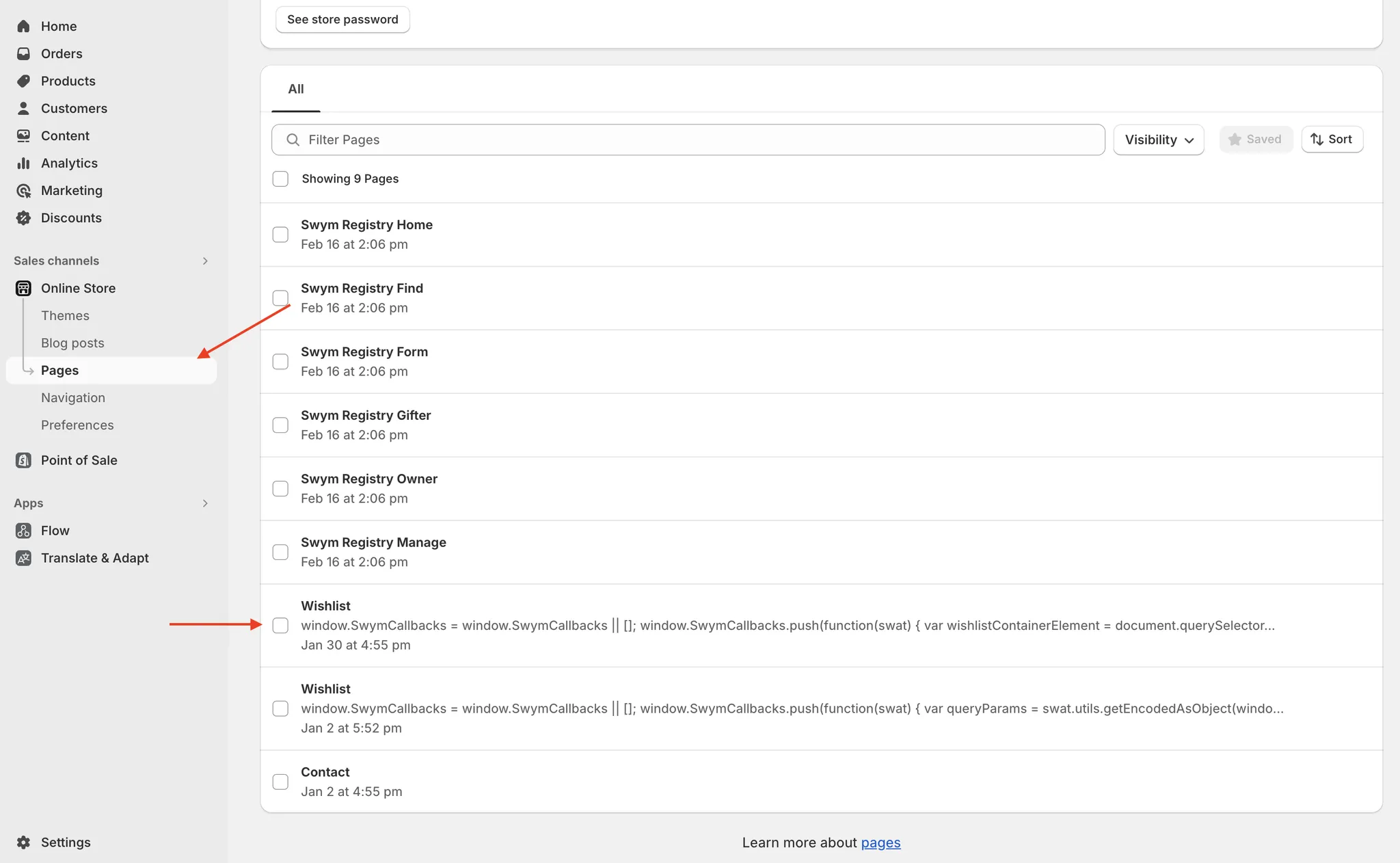The height and width of the screenshot is (863, 1400).
Task: Open the Flow app icon
Action: [23, 531]
